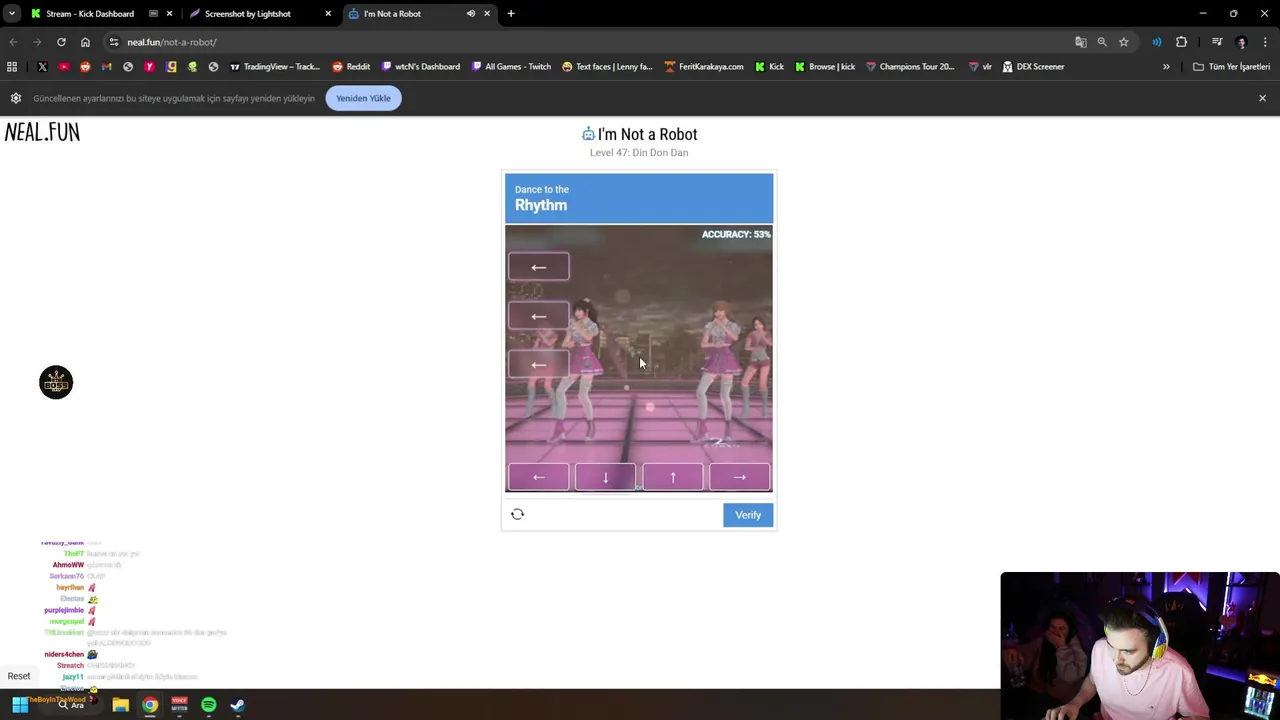The height and width of the screenshot is (720, 1280).
Task: Reload the page
Action: [61, 42]
